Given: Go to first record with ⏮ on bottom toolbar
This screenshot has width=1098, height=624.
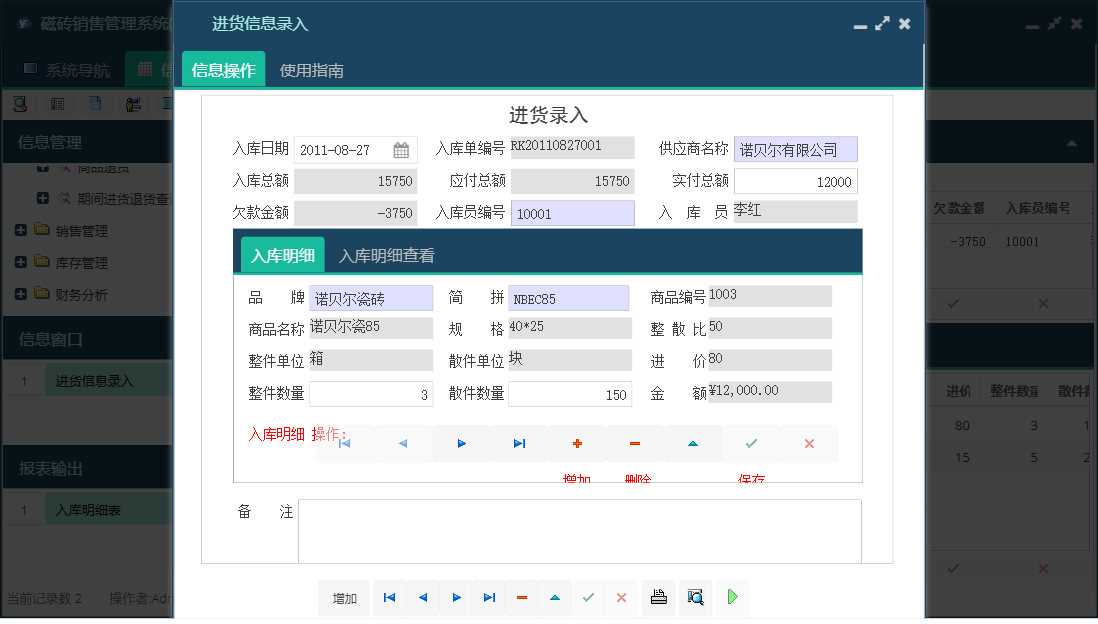Looking at the screenshot, I should (x=389, y=597).
